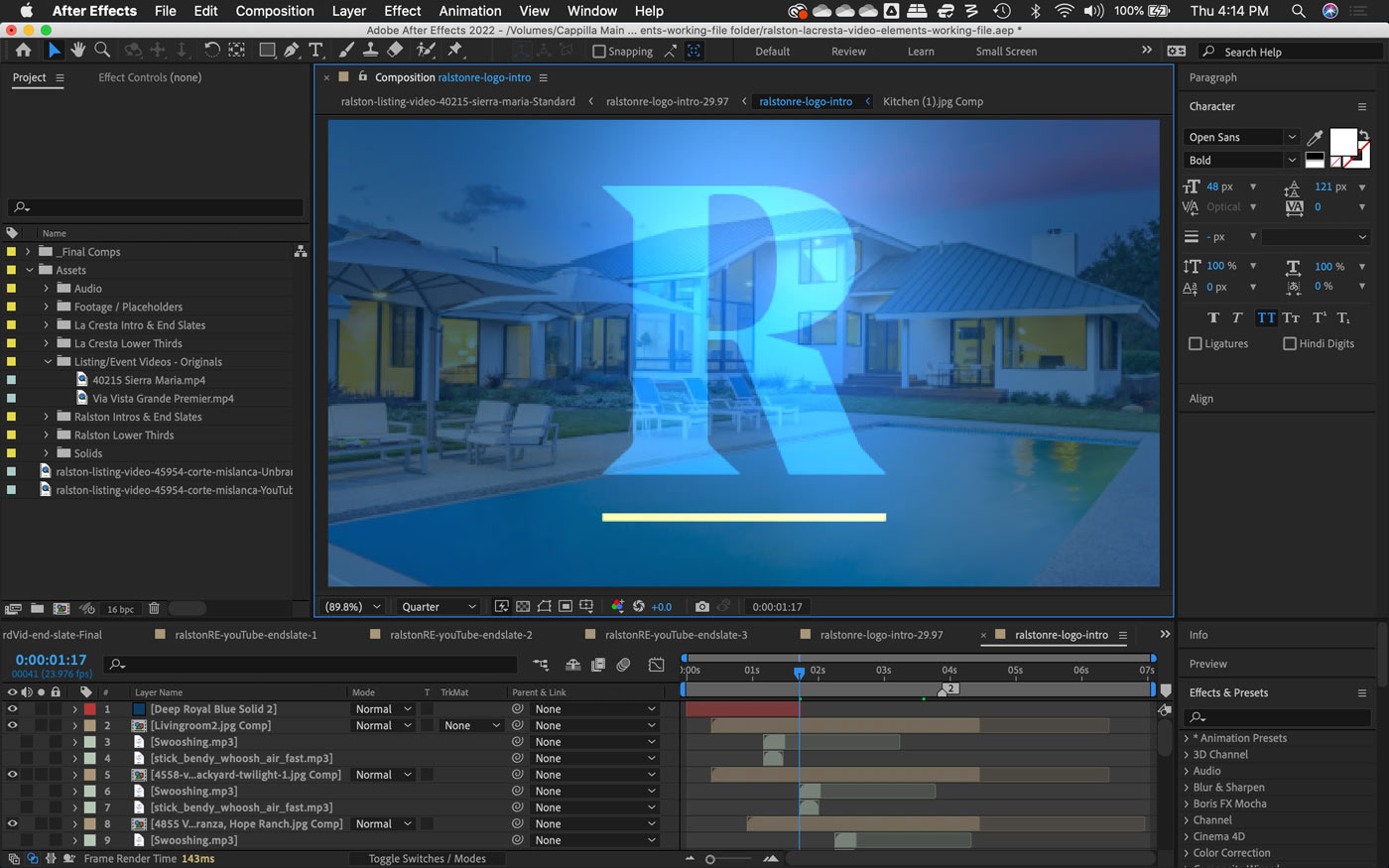This screenshot has width=1389, height=868.
Task: Select the Eraser tool
Action: click(395, 50)
